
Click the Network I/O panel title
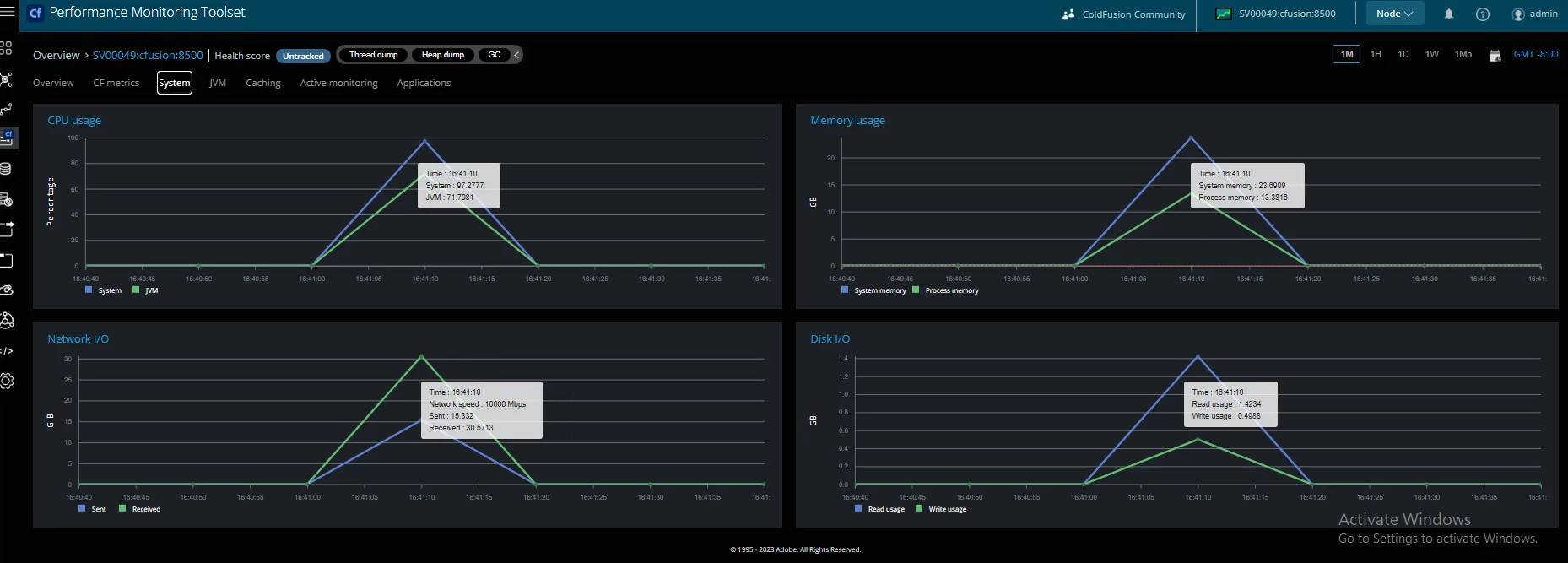click(x=78, y=338)
